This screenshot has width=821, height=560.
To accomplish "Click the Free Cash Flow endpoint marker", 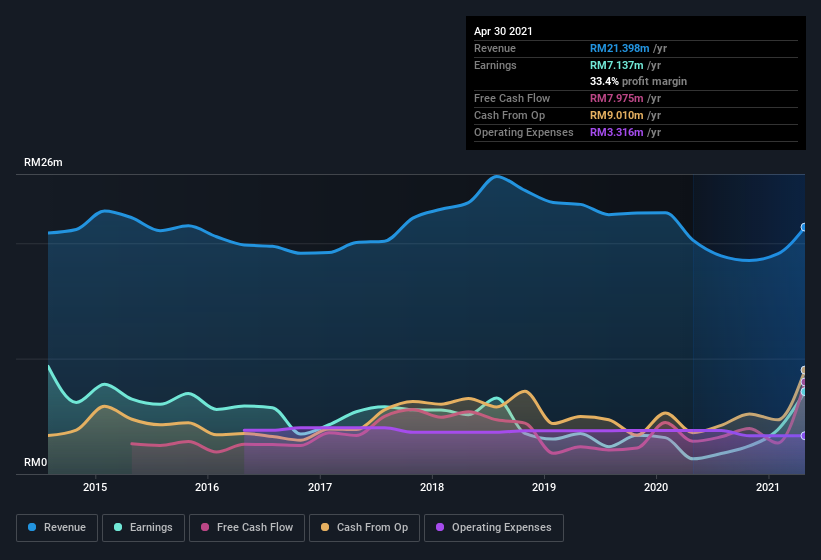I will pos(804,382).
